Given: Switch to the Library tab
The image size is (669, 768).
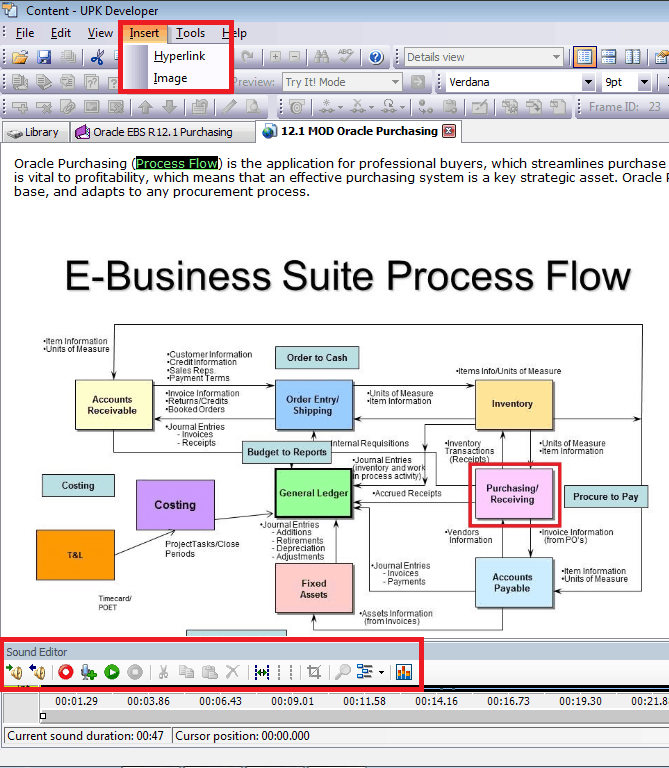Looking at the screenshot, I should point(34,132).
